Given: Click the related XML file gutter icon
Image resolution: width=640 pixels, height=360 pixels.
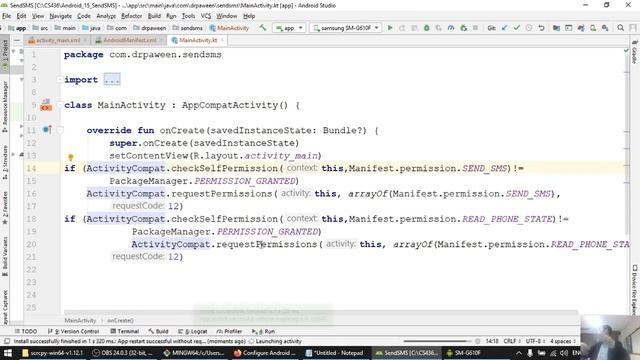Looking at the screenshot, I should pyautogui.click(x=46, y=105).
